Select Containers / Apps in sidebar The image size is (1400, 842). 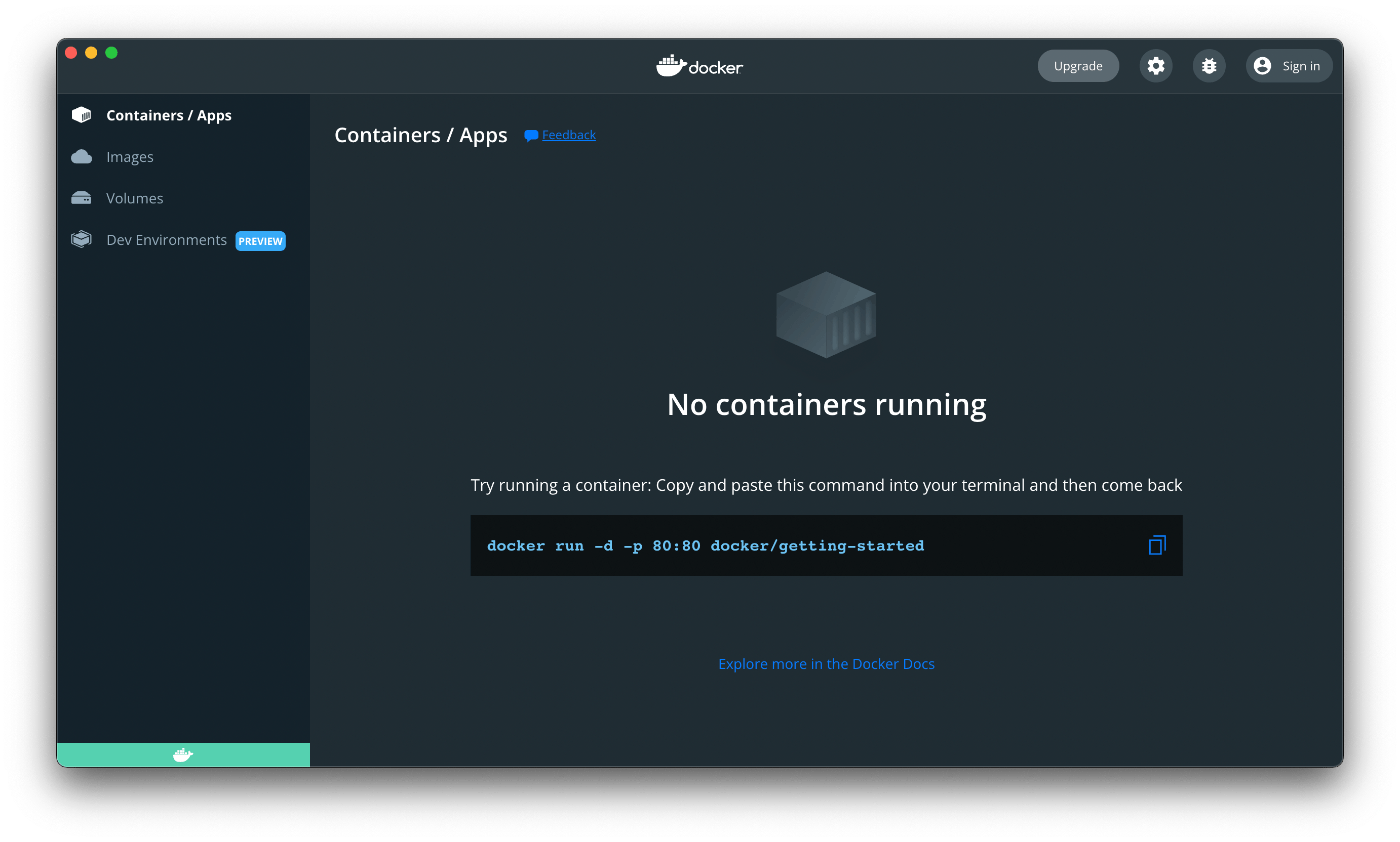click(x=183, y=115)
